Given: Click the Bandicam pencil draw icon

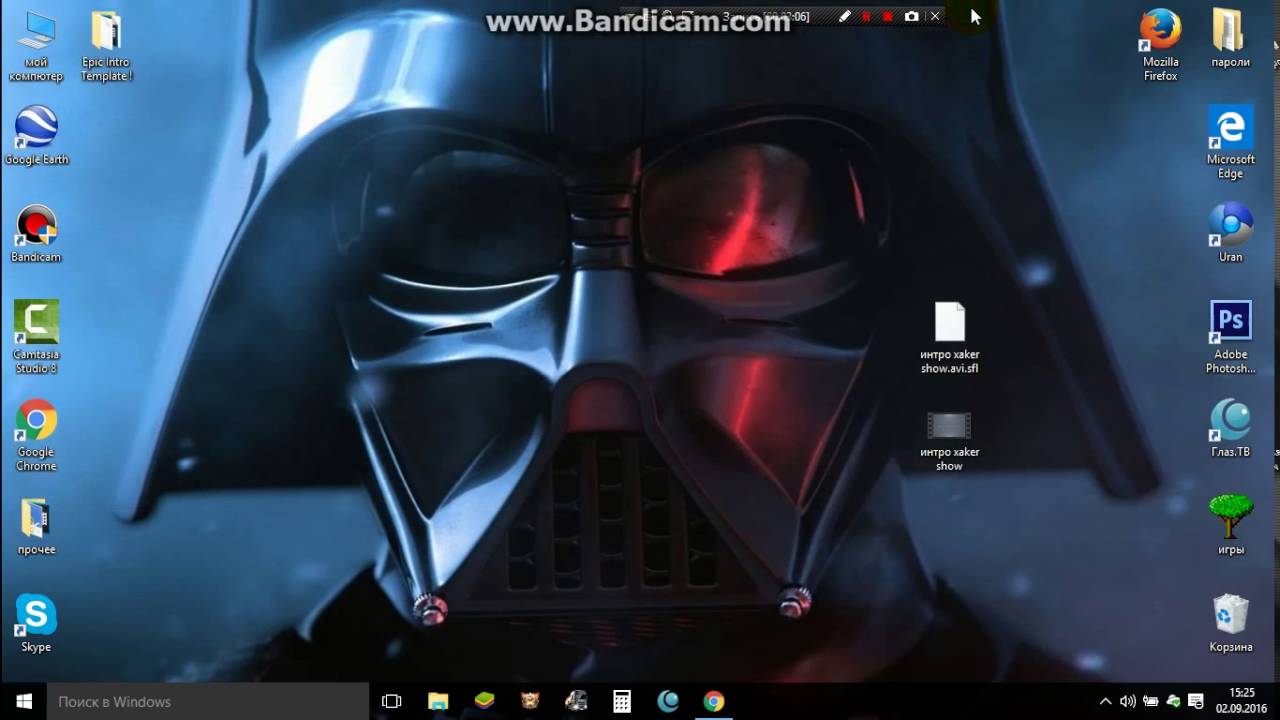Looking at the screenshot, I should point(844,16).
